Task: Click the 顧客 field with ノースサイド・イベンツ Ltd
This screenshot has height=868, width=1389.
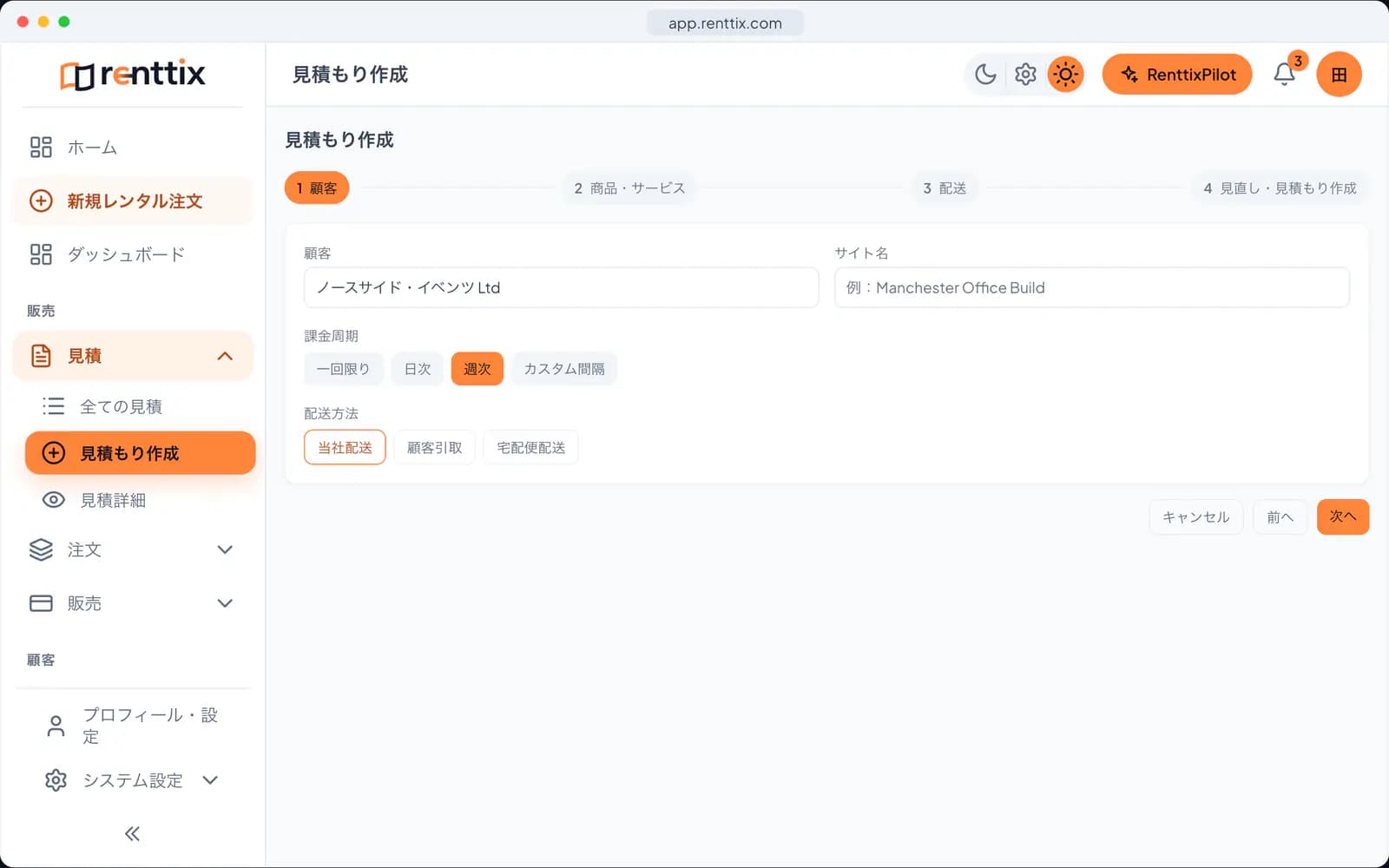Action: 561,287
